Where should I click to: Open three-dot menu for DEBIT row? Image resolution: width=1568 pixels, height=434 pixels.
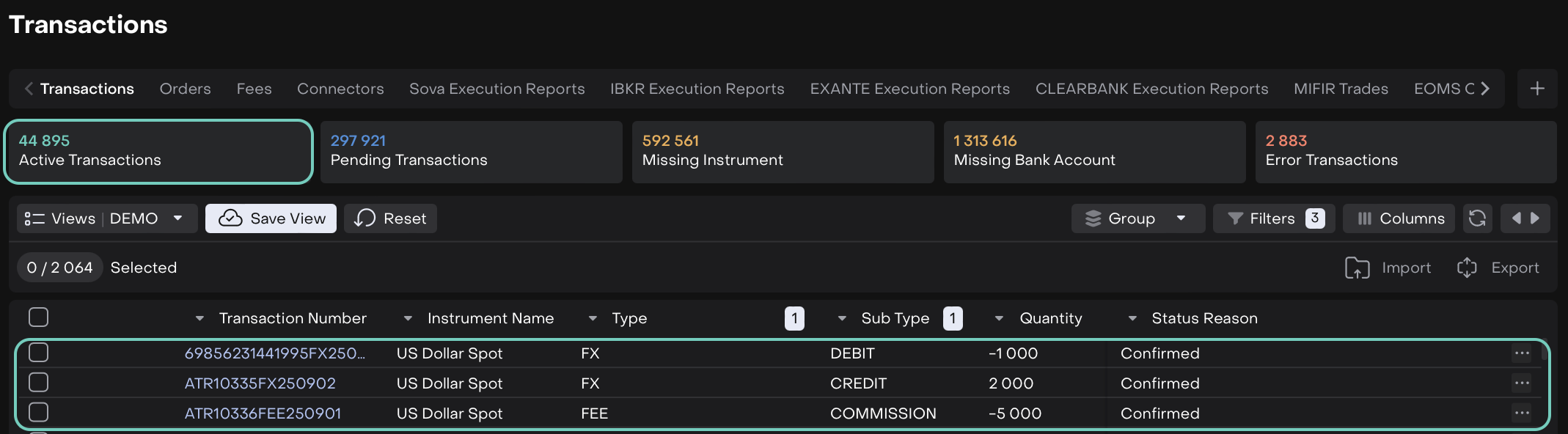[x=1522, y=353]
